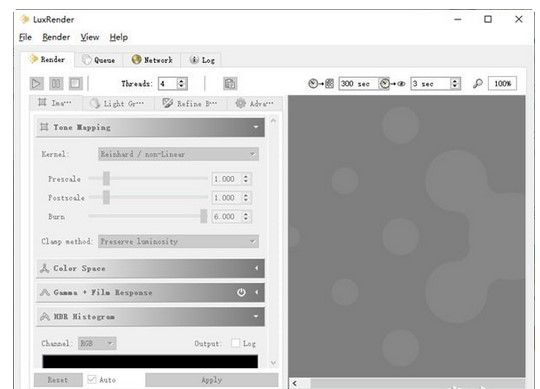Toggle the Gamma + Film Response power icon
The width and height of the screenshot is (540, 389).
241,292
